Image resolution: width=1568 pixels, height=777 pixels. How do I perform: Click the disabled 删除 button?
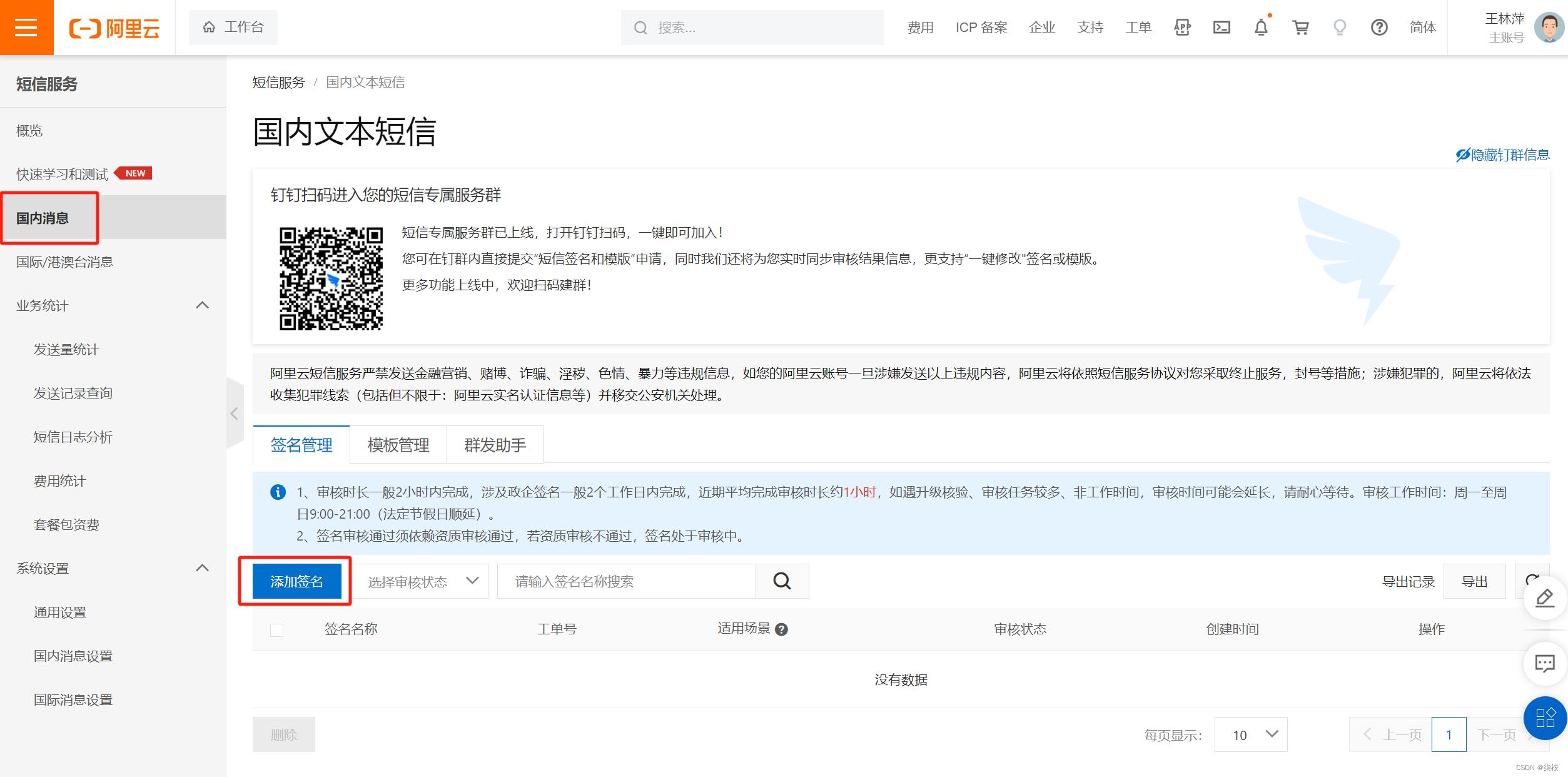[x=283, y=734]
